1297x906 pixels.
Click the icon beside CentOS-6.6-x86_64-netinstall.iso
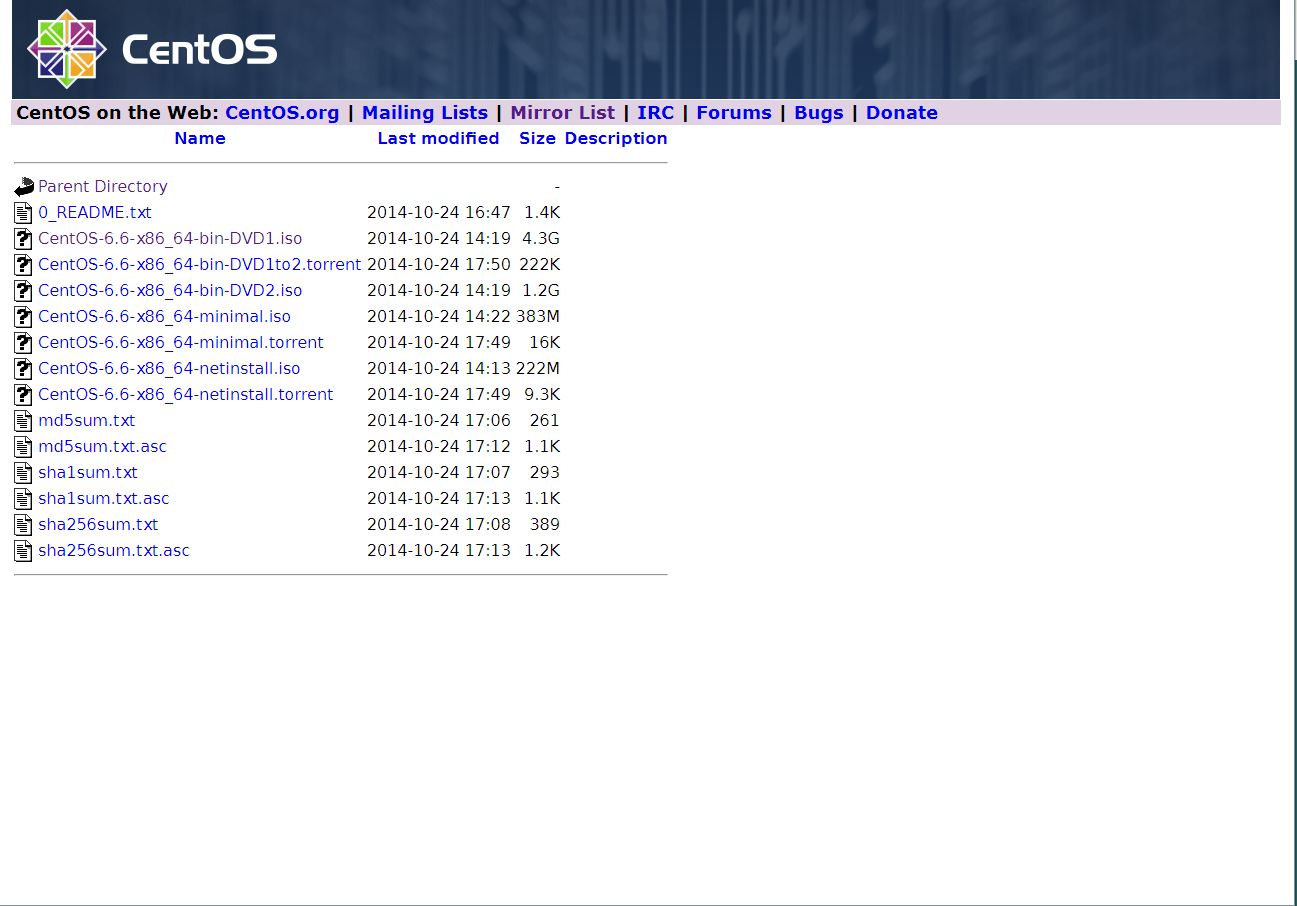click(x=23, y=368)
